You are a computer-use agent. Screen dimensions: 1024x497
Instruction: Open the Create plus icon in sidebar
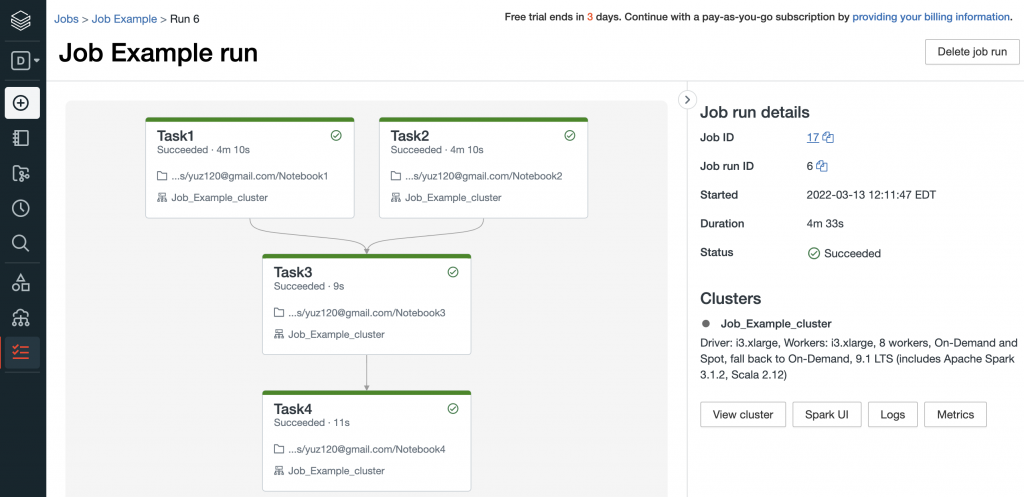22,103
